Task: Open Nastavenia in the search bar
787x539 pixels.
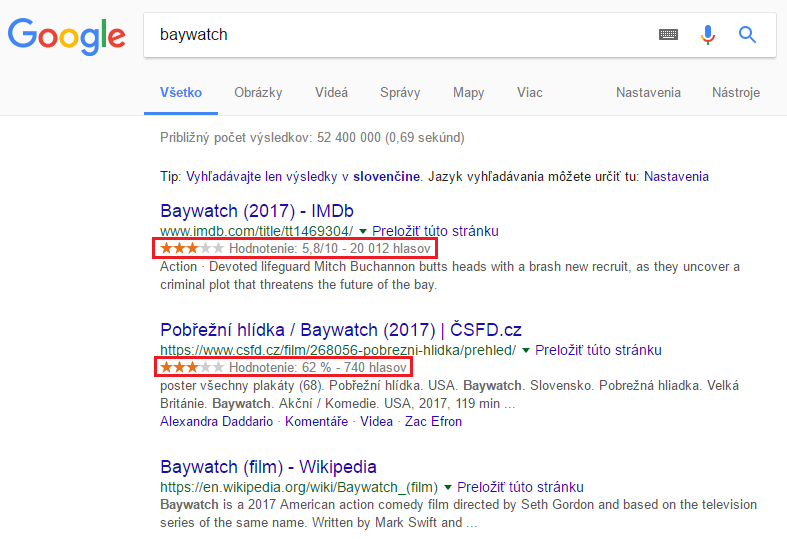Action: (x=648, y=93)
